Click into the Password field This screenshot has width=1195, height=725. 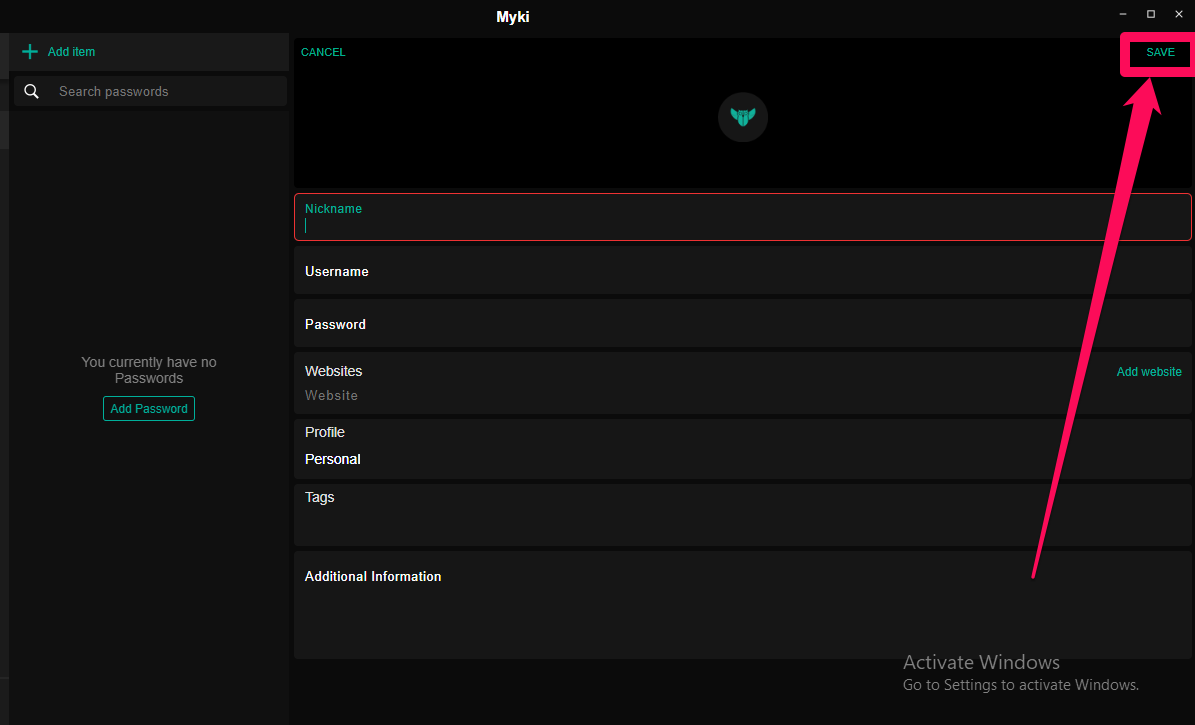[743, 324]
